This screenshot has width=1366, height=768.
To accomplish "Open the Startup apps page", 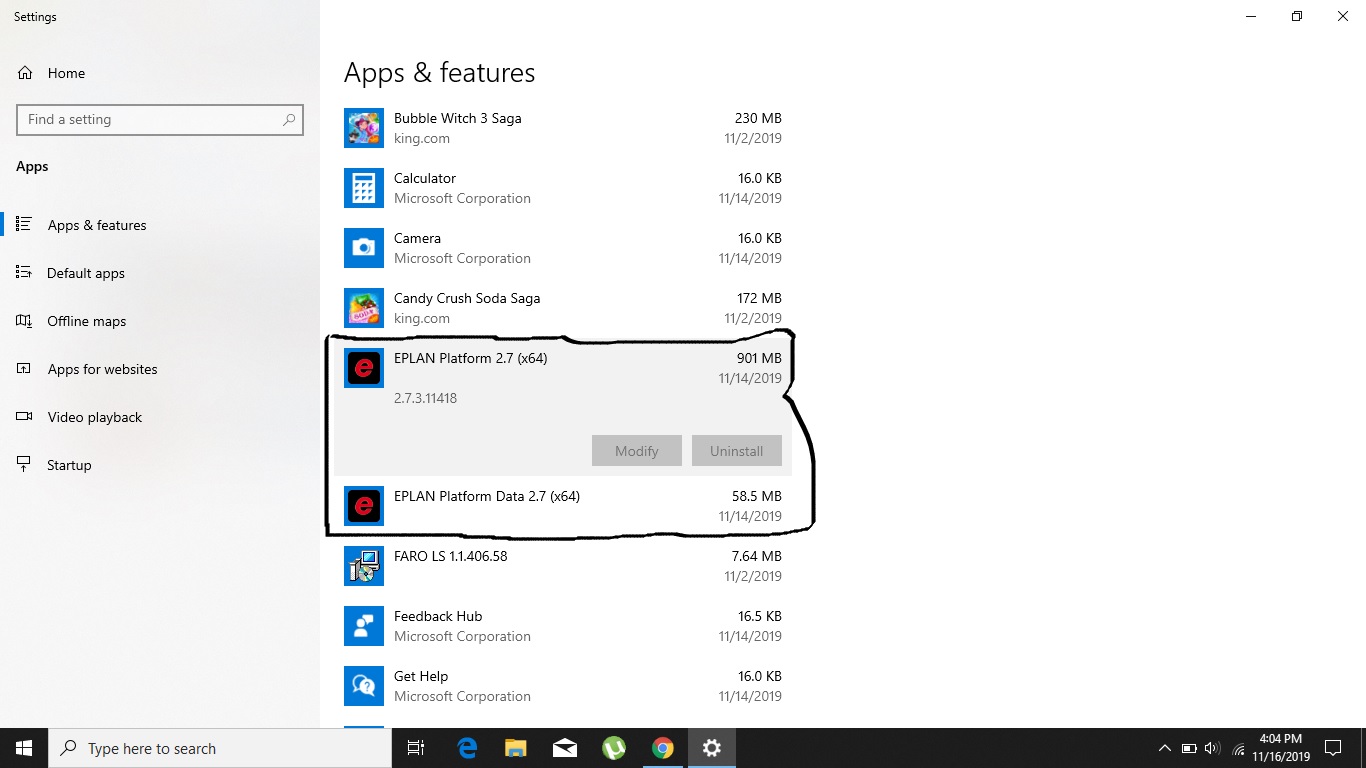I will pyautogui.click(x=160, y=465).
